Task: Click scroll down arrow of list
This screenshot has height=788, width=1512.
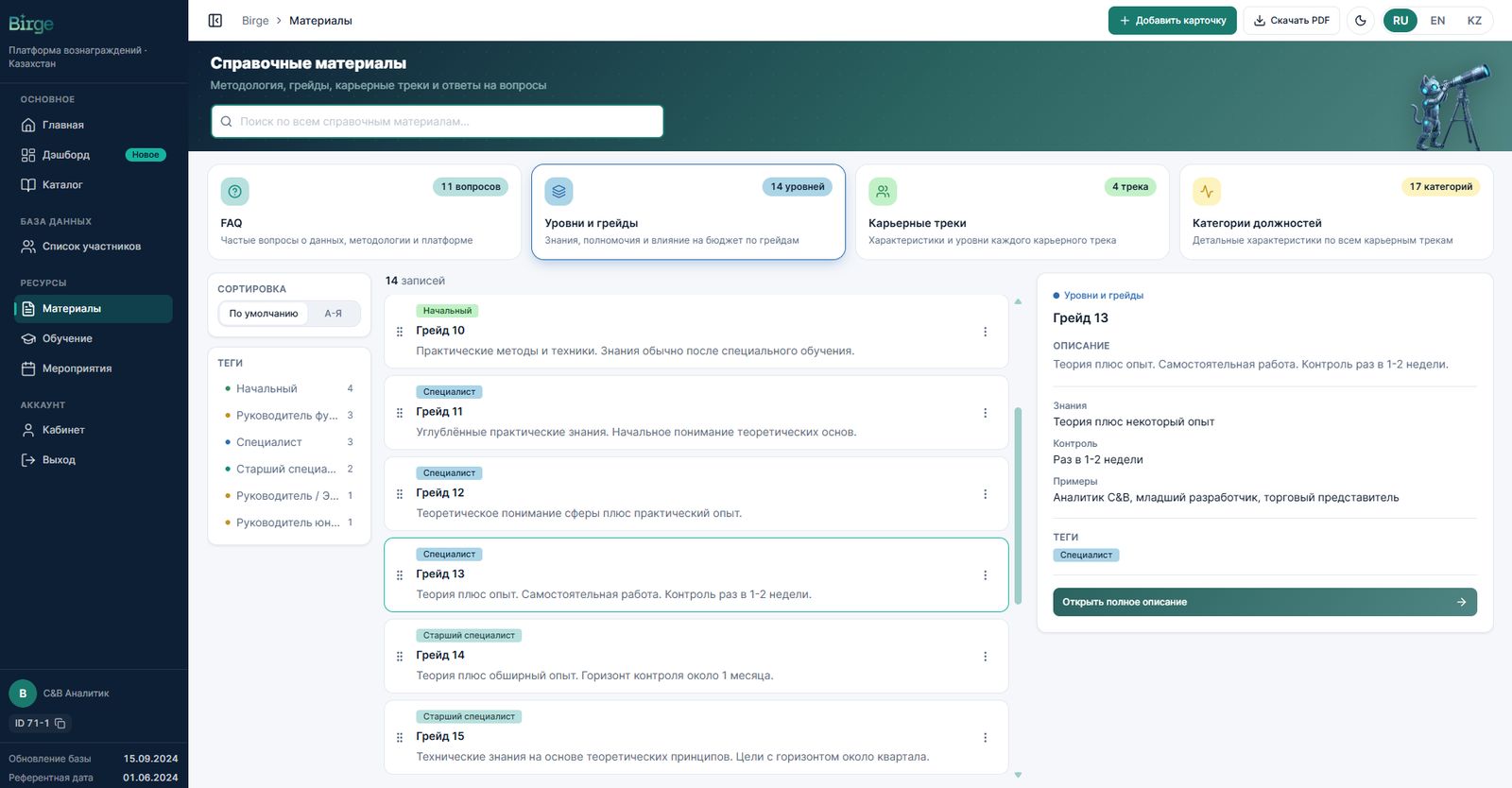Action: pos(1018,775)
